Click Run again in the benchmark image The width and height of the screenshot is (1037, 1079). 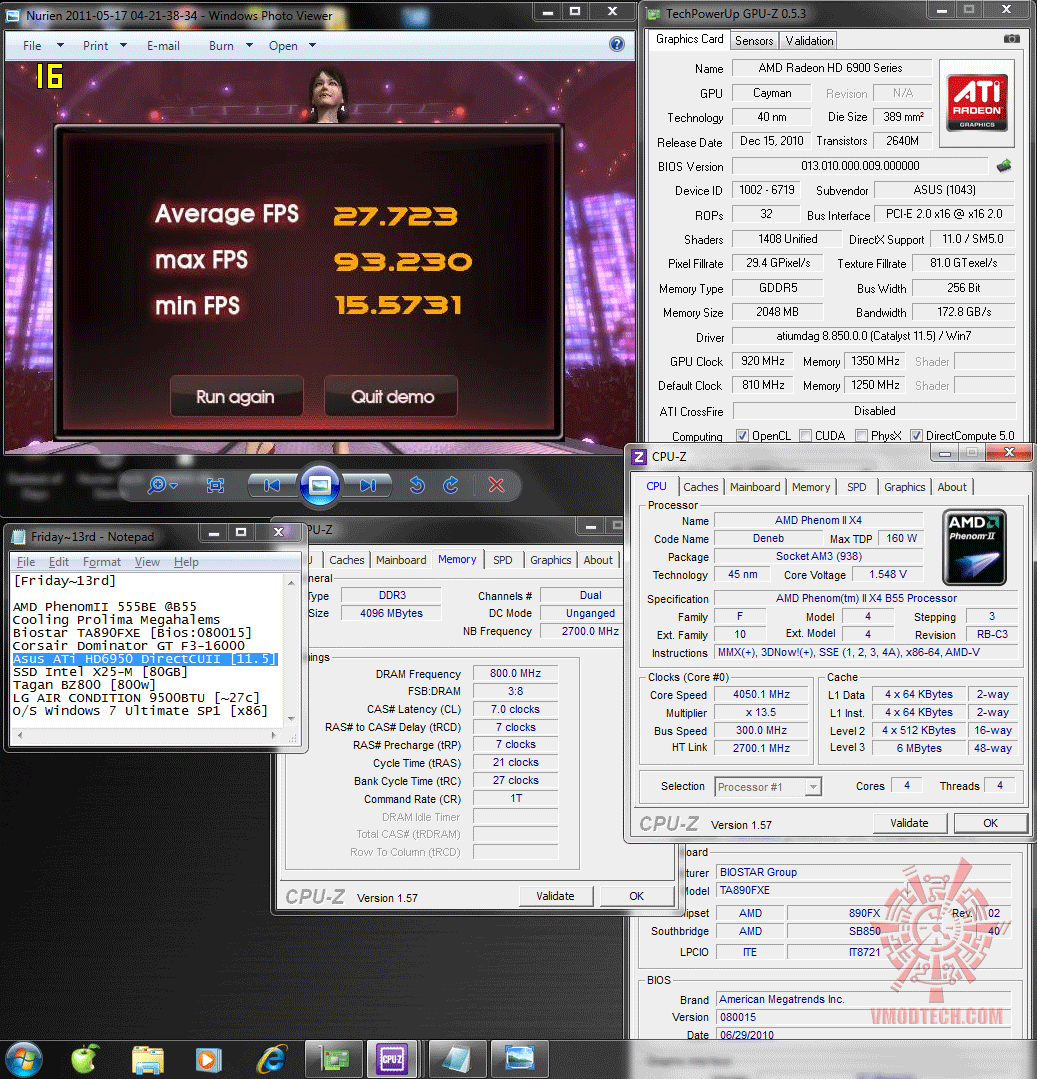(x=236, y=396)
